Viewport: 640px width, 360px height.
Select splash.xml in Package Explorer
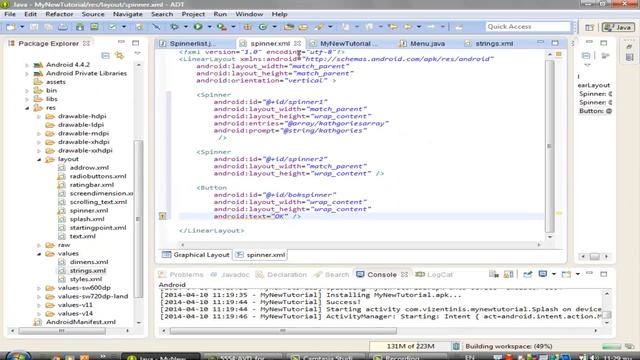coord(87,219)
